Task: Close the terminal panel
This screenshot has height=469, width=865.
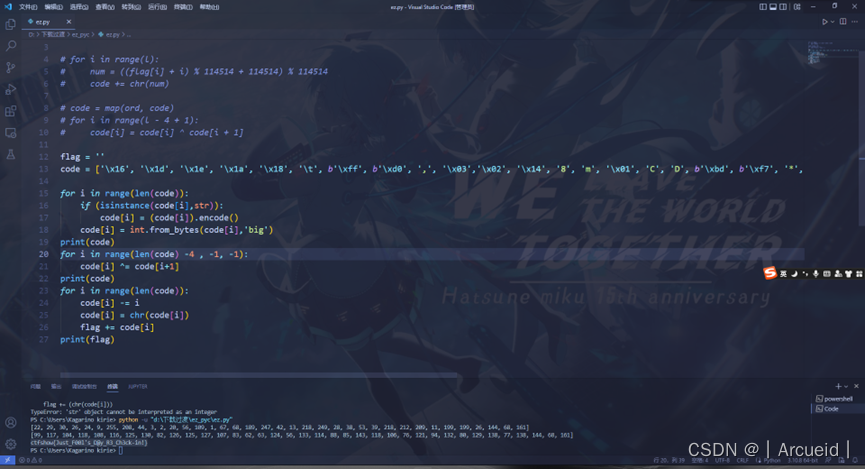Action: [x=856, y=386]
